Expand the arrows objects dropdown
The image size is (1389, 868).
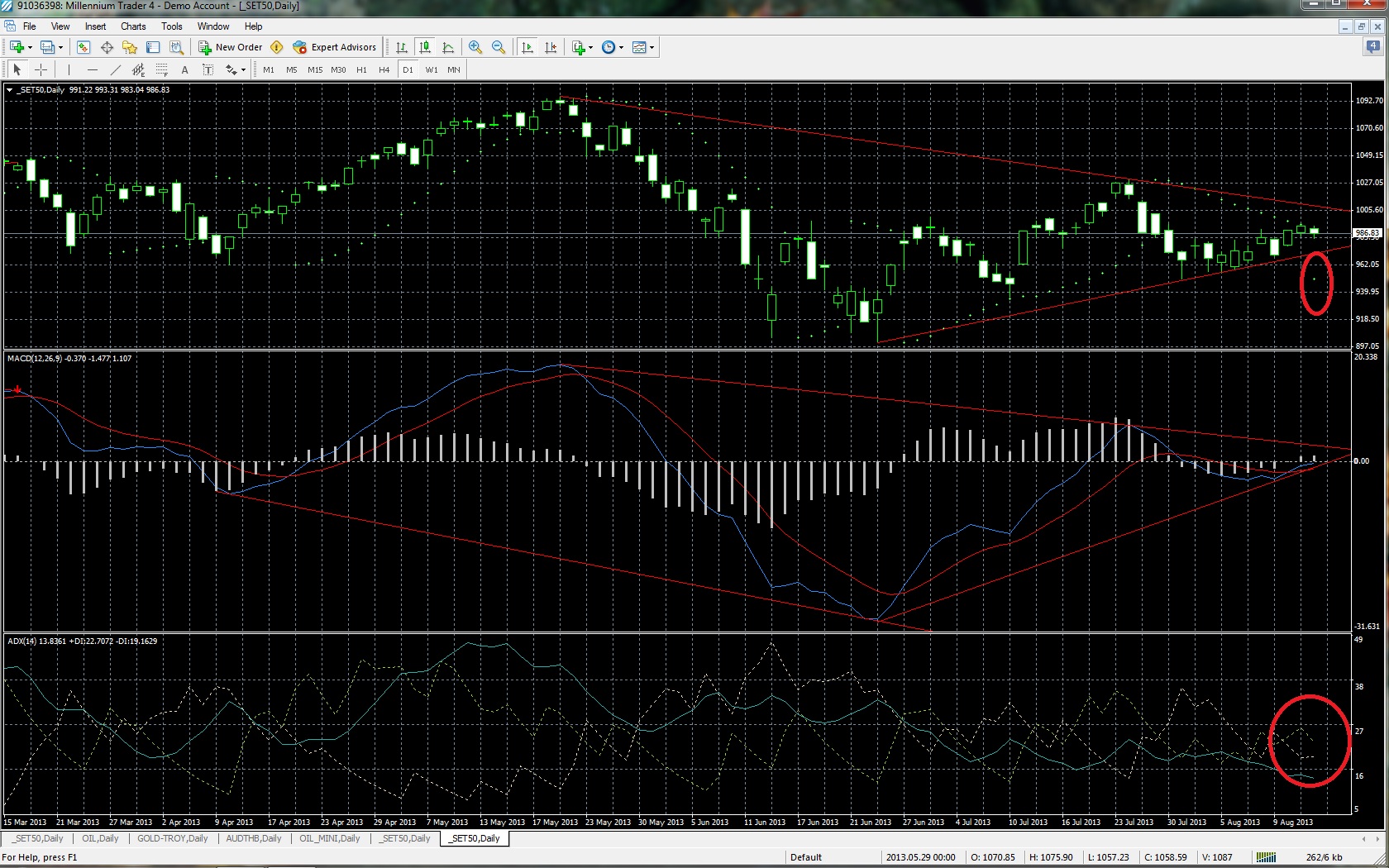point(243,70)
